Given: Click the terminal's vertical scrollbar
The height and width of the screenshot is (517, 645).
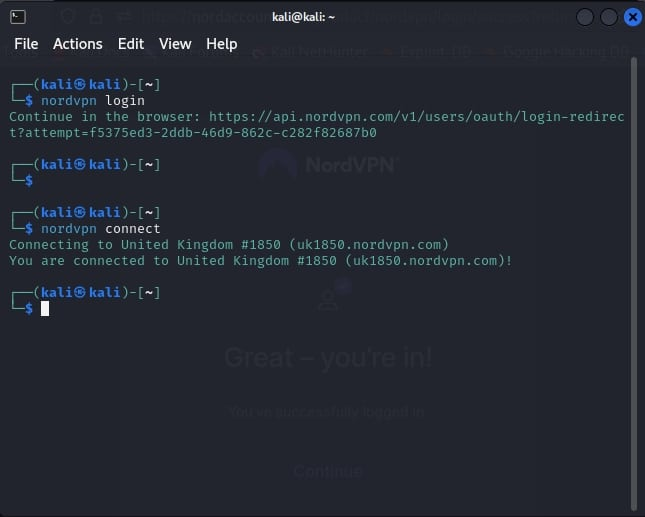Looking at the screenshot, I should coord(637,280).
